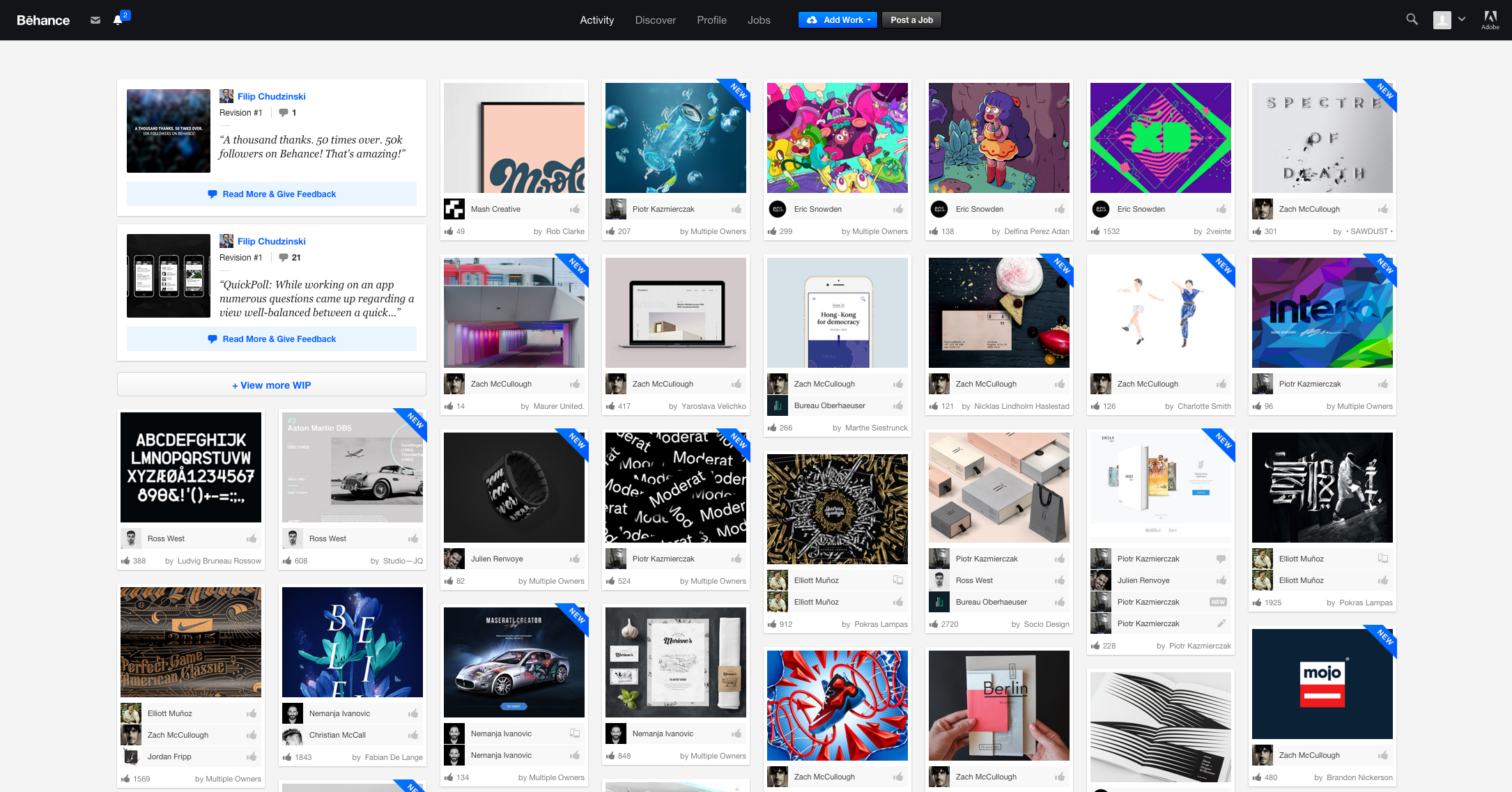Image resolution: width=1512 pixels, height=792 pixels.
Task: Open the user avatar dropdown arrow
Action: [x=1462, y=20]
